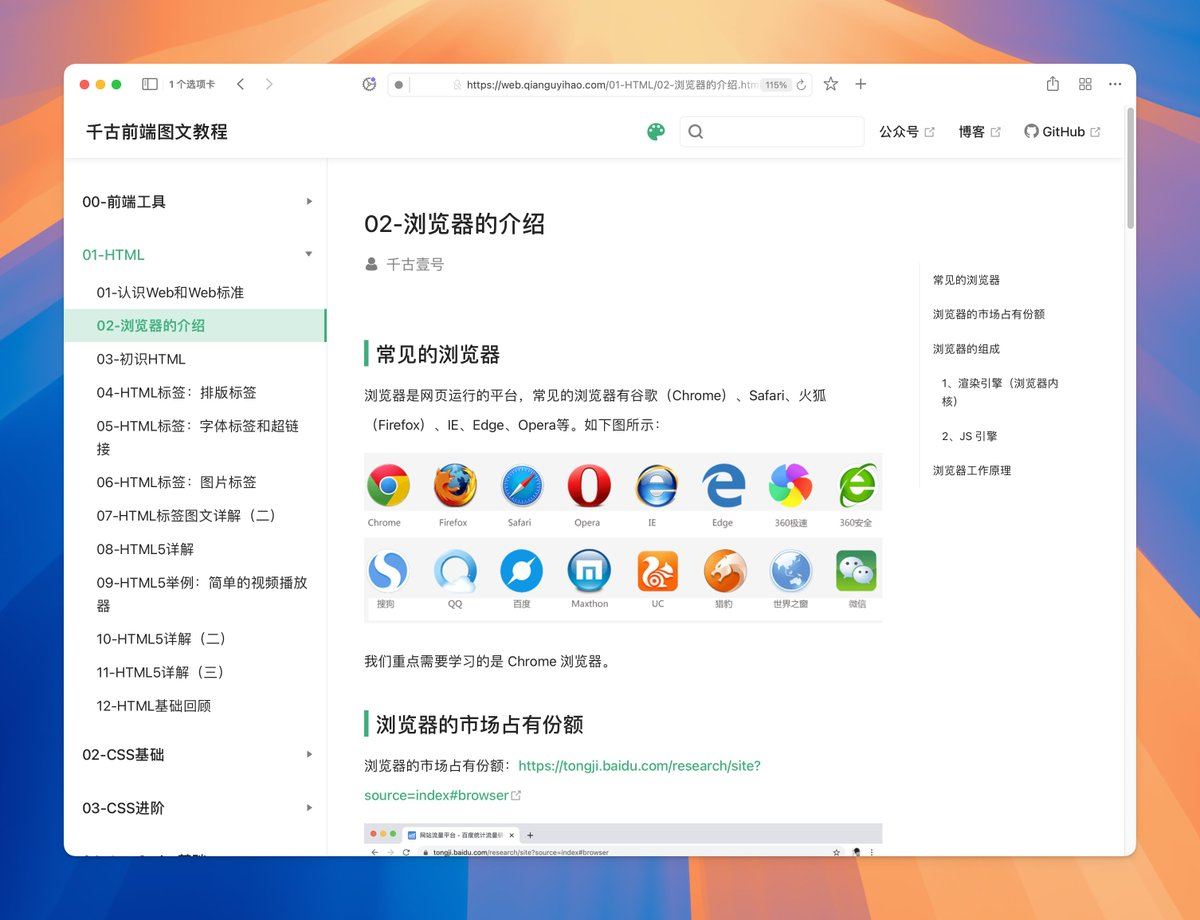The height and width of the screenshot is (920, 1200).
Task: Click the Firefox logo in browser image
Action: click(x=455, y=486)
